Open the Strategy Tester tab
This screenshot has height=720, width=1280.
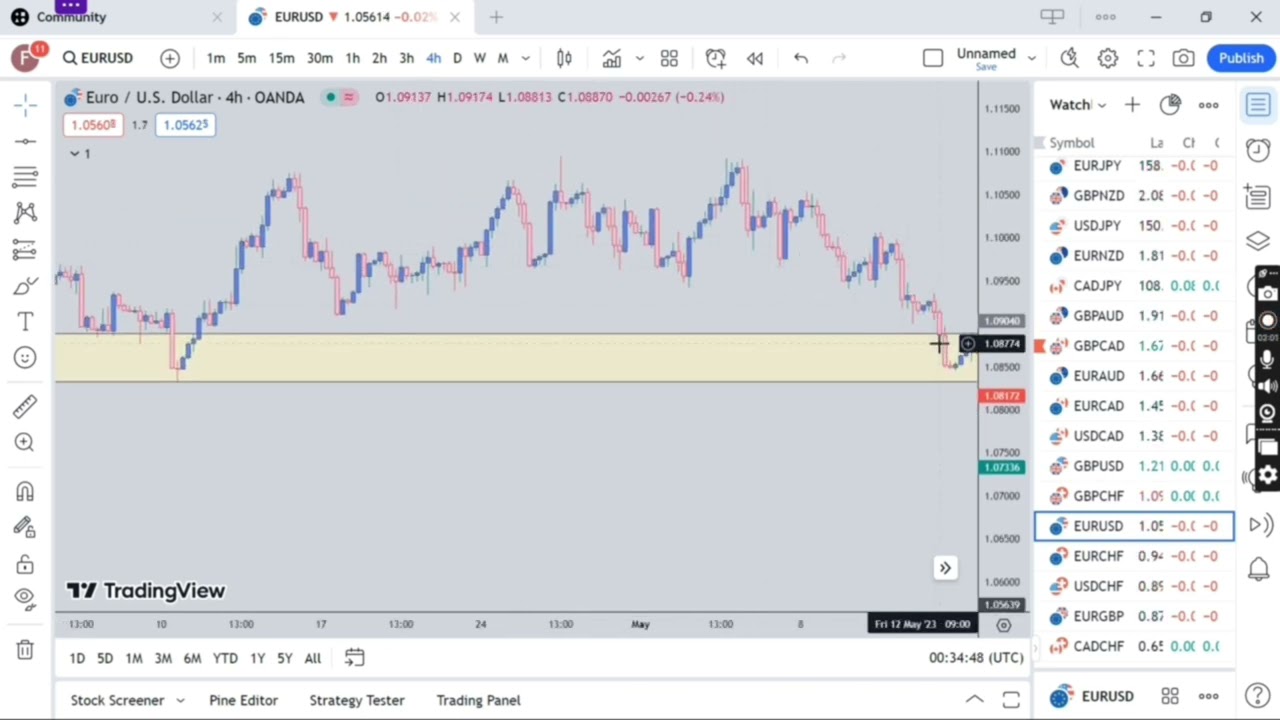pos(357,701)
